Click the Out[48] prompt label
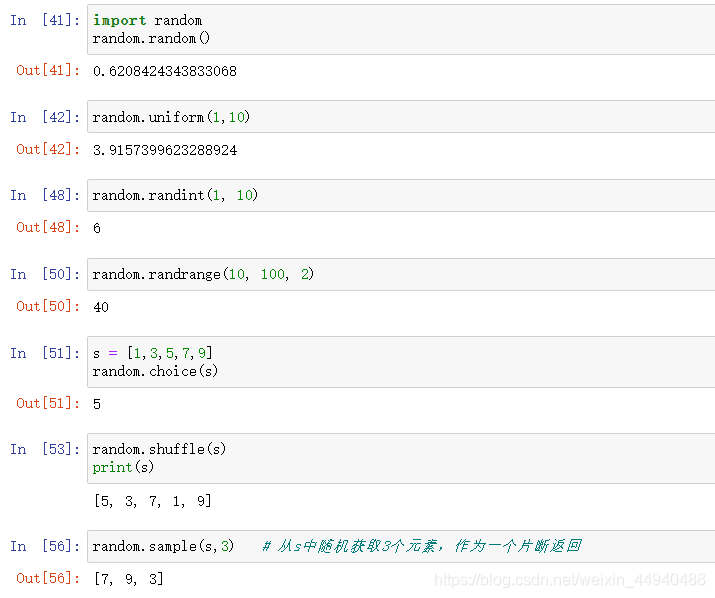 coord(48,227)
